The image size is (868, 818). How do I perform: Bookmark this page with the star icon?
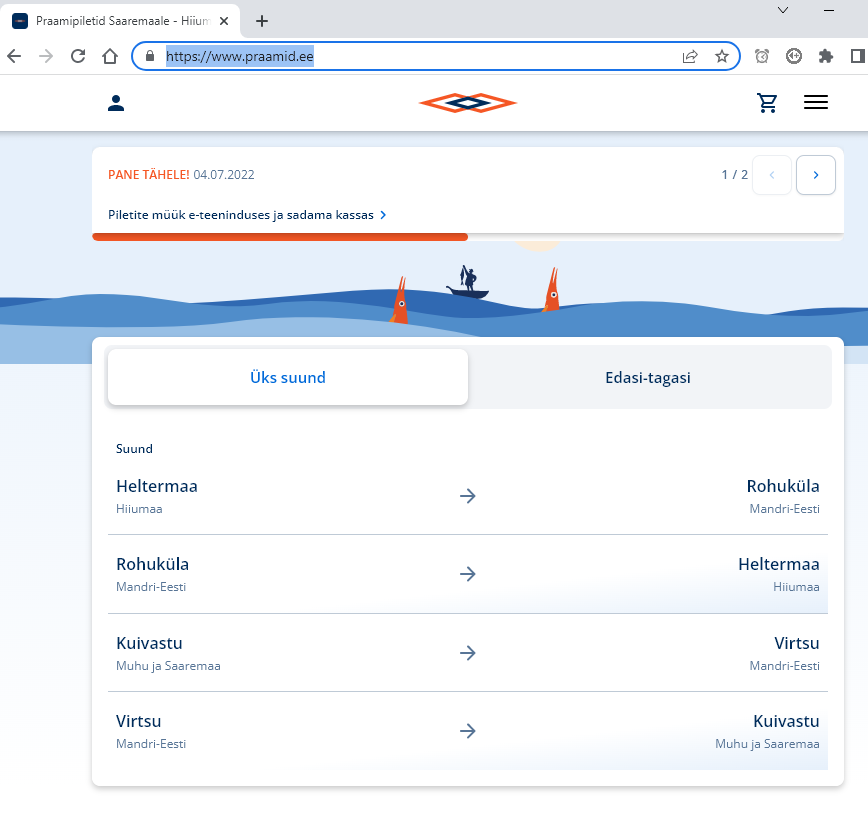click(721, 57)
